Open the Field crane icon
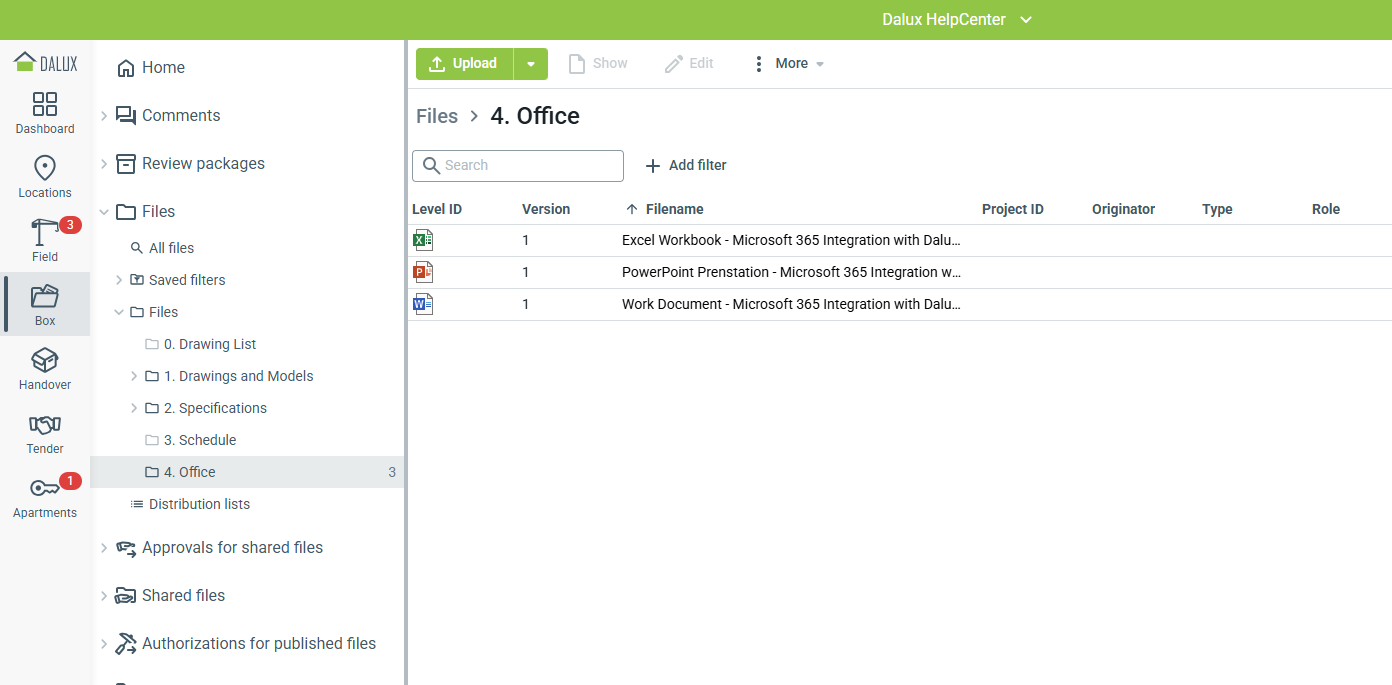1392x685 pixels. click(45, 233)
